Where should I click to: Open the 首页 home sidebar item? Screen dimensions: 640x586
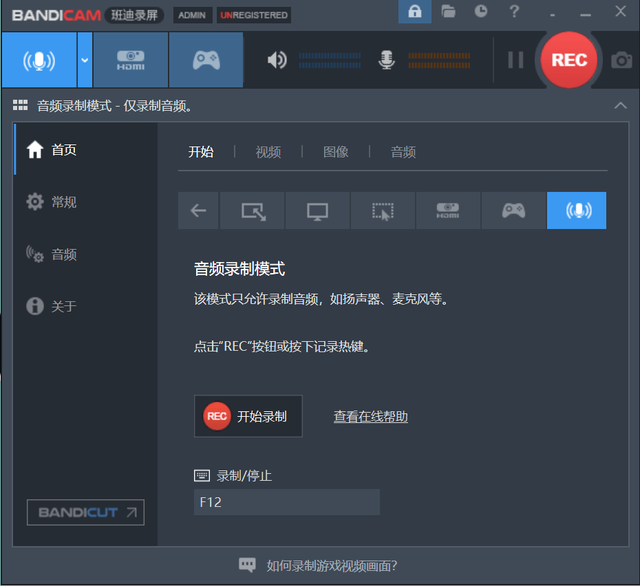(x=86, y=150)
